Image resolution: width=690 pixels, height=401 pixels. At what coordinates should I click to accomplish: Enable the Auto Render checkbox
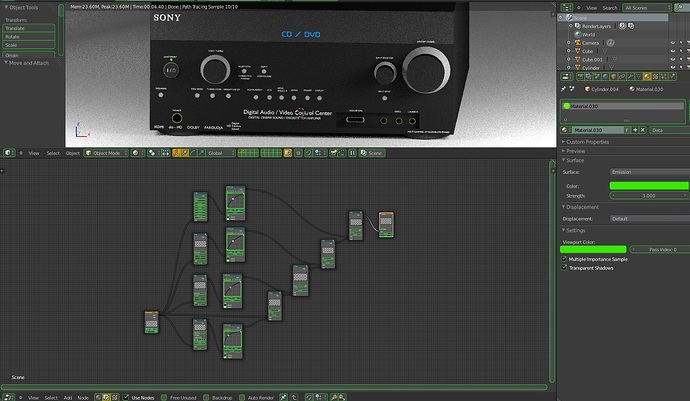pyautogui.click(x=242, y=397)
